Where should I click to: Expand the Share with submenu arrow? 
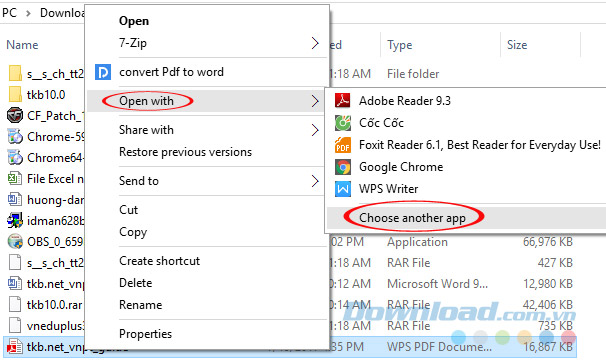pyautogui.click(x=315, y=130)
